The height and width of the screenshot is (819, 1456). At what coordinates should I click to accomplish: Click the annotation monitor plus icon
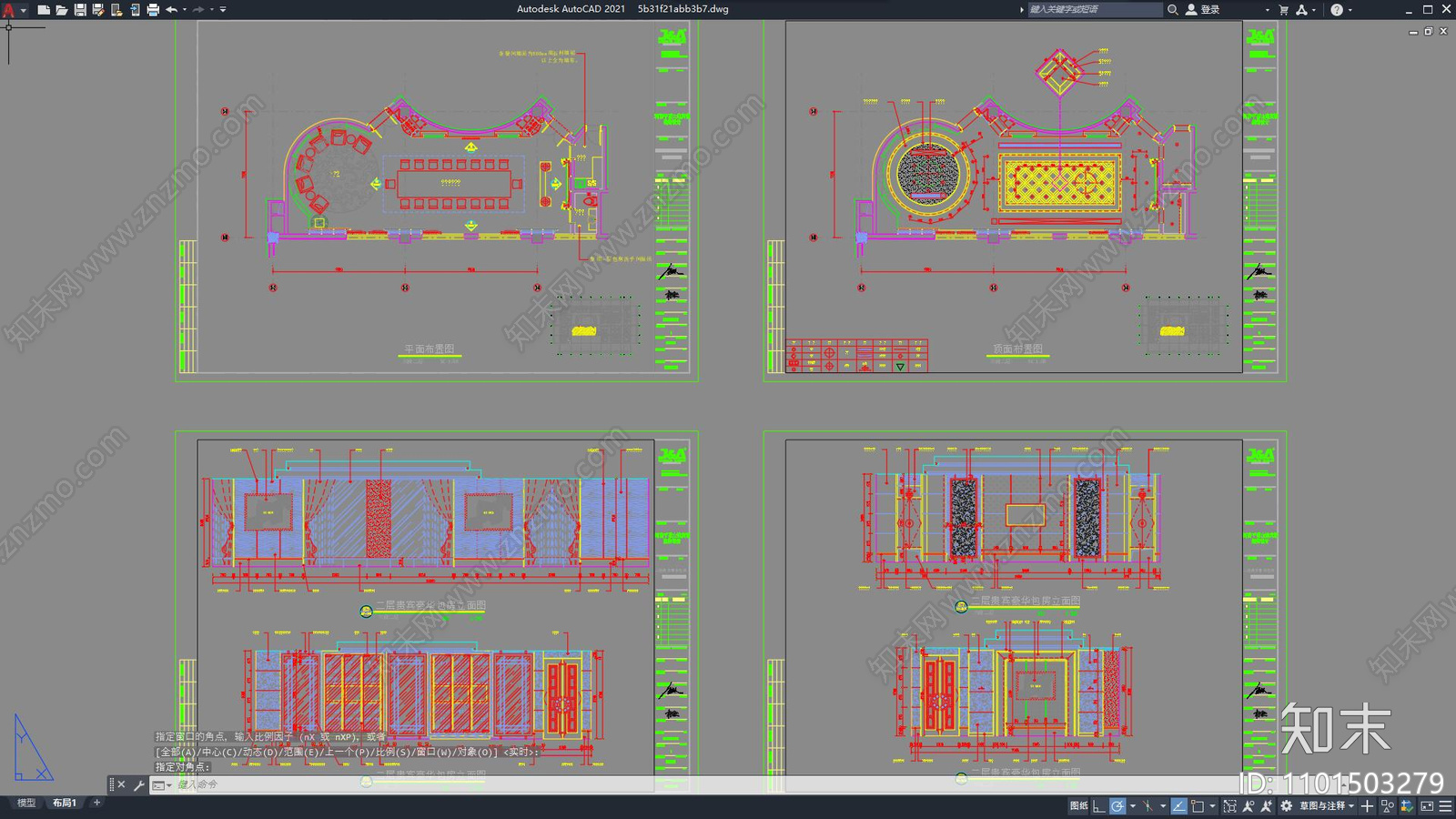tap(1367, 805)
